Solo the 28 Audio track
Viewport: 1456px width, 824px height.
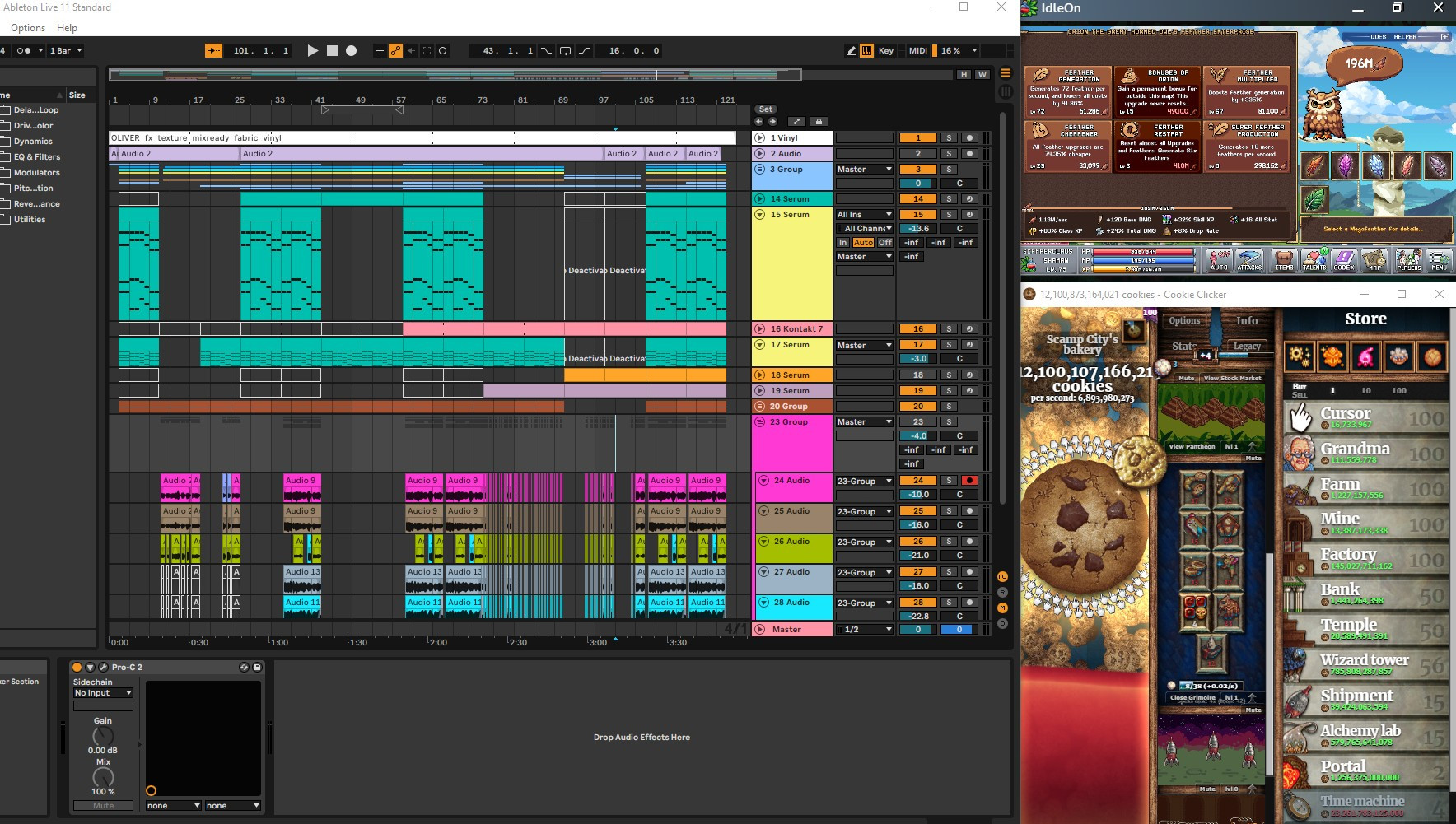pyautogui.click(x=949, y=602)
